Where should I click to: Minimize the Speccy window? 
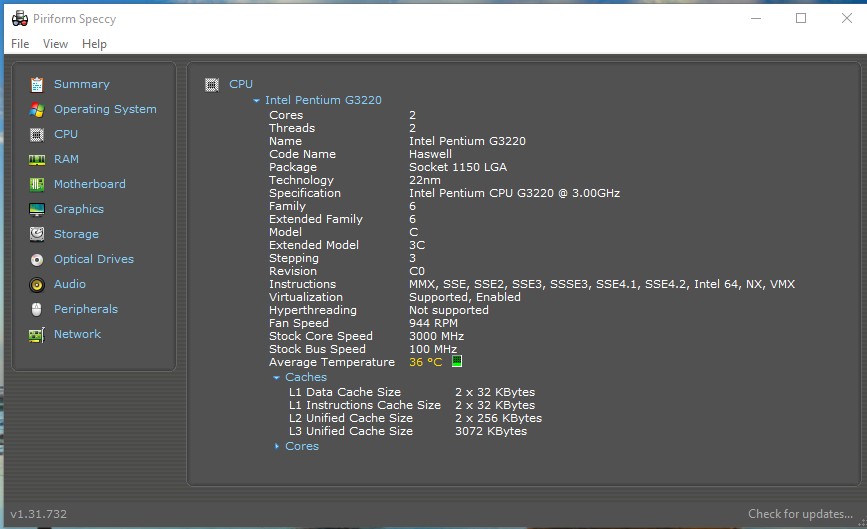coord(756,18)
